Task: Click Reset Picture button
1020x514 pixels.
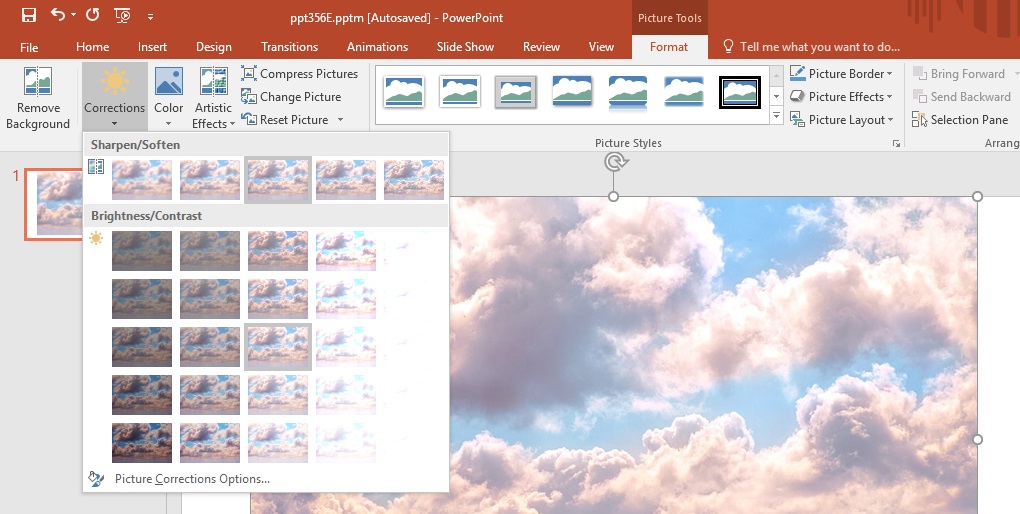Action: tap(286, 120)
